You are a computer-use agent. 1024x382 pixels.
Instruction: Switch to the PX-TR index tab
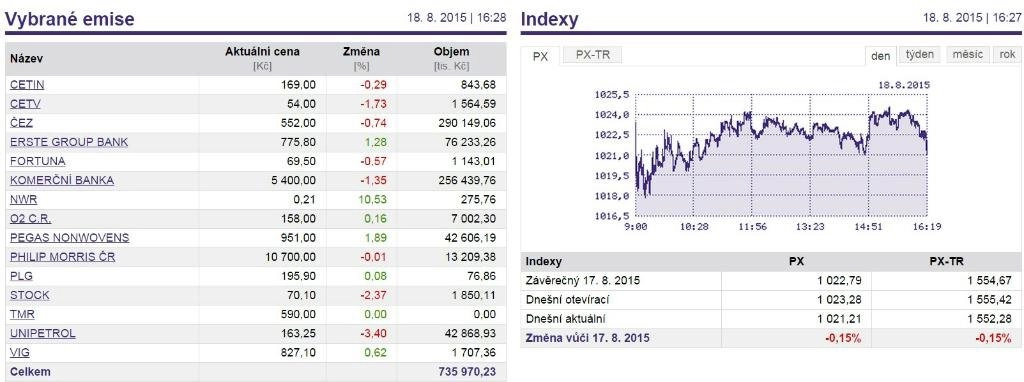(x=592, y=56)
